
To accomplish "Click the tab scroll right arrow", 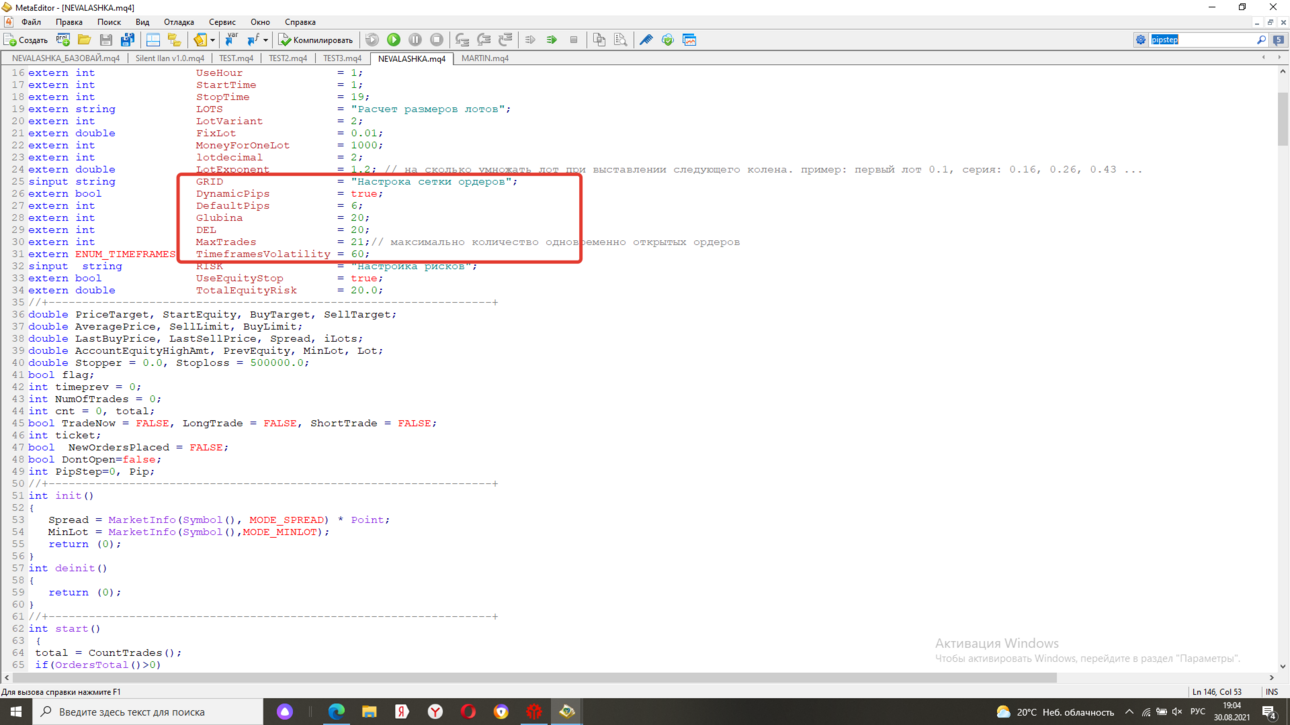I will [x=1279, y=58].
